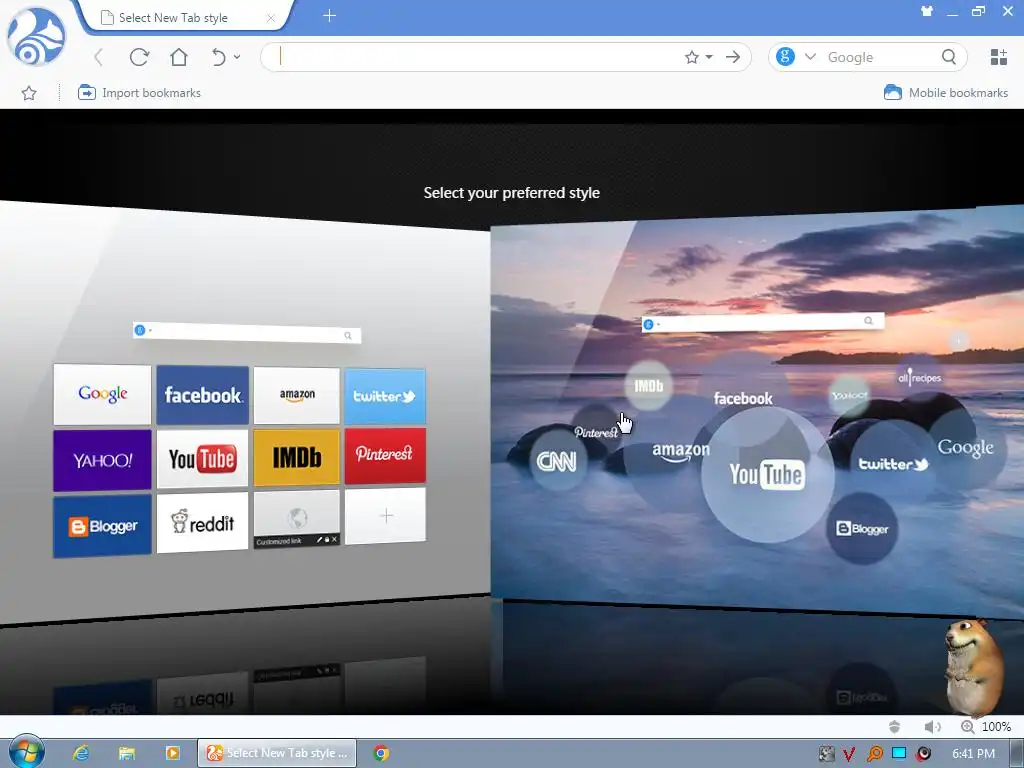The image size is (1024, 768).
Task: Click the go arrow in address bar
Action: click(x=733, y=57)
